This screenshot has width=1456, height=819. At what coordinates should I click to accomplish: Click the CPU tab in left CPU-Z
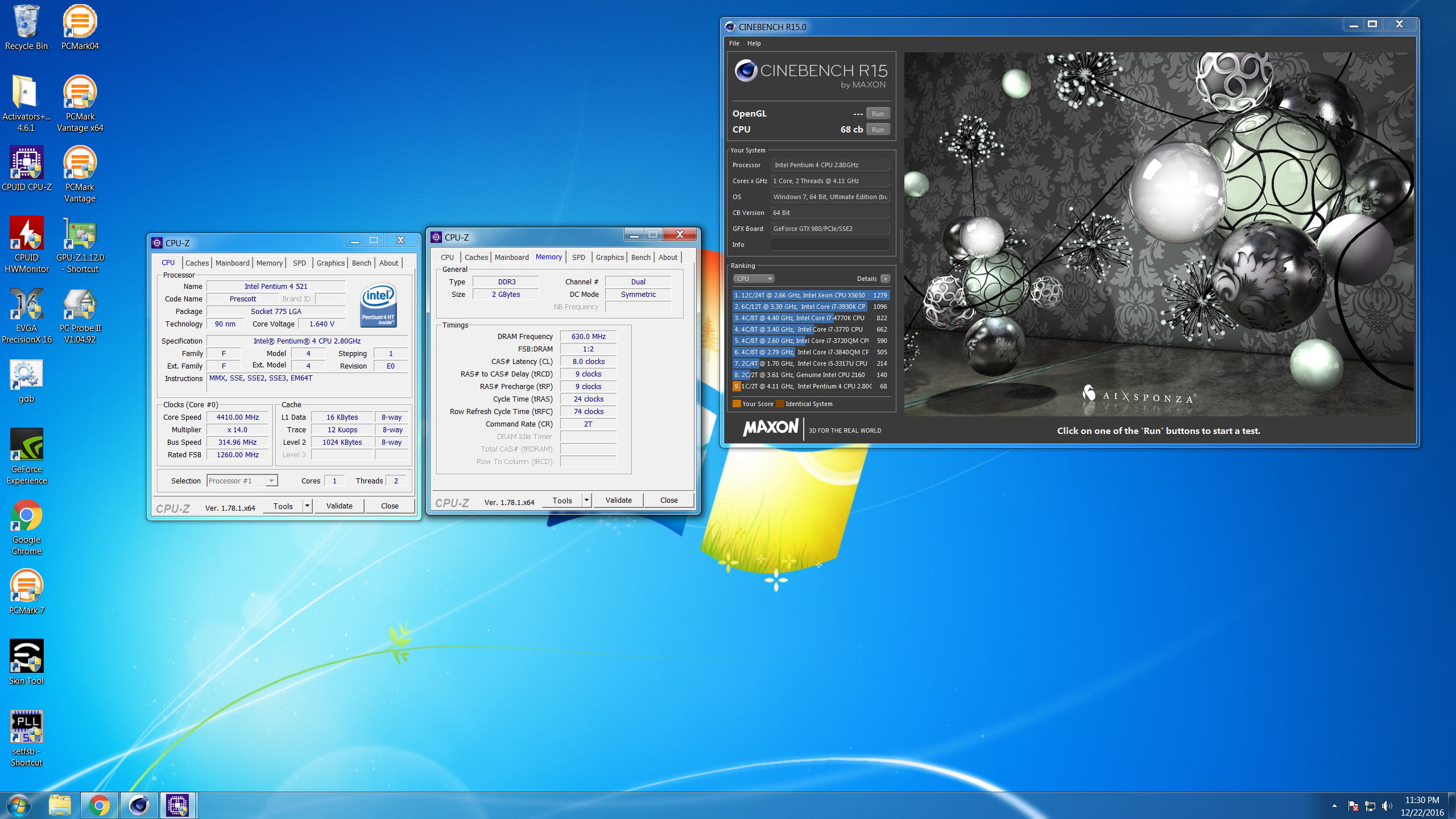point(168,263)
